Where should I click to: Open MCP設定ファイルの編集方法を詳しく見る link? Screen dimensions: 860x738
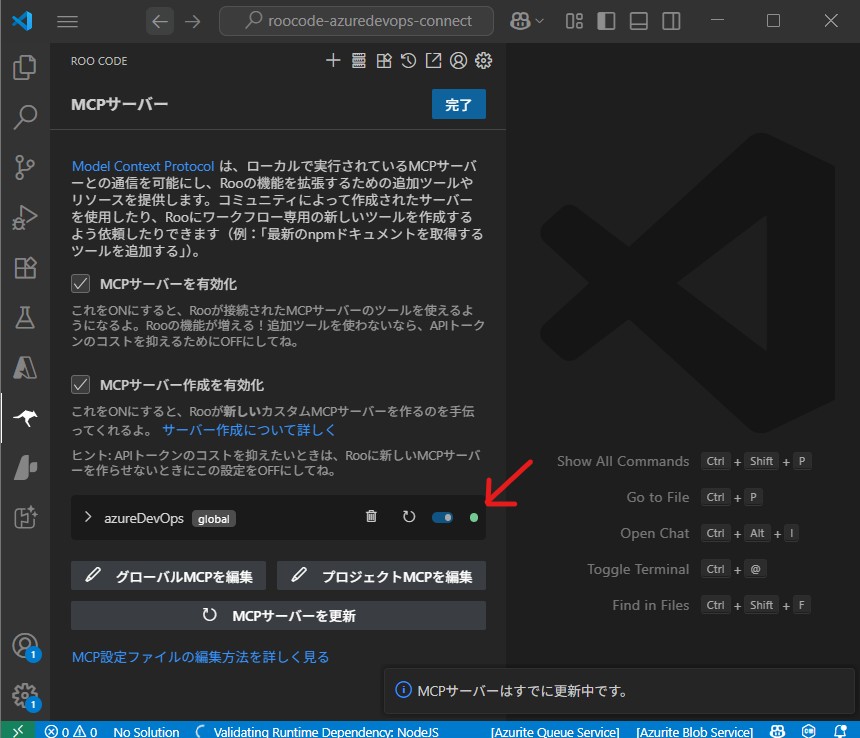point(201,657)
